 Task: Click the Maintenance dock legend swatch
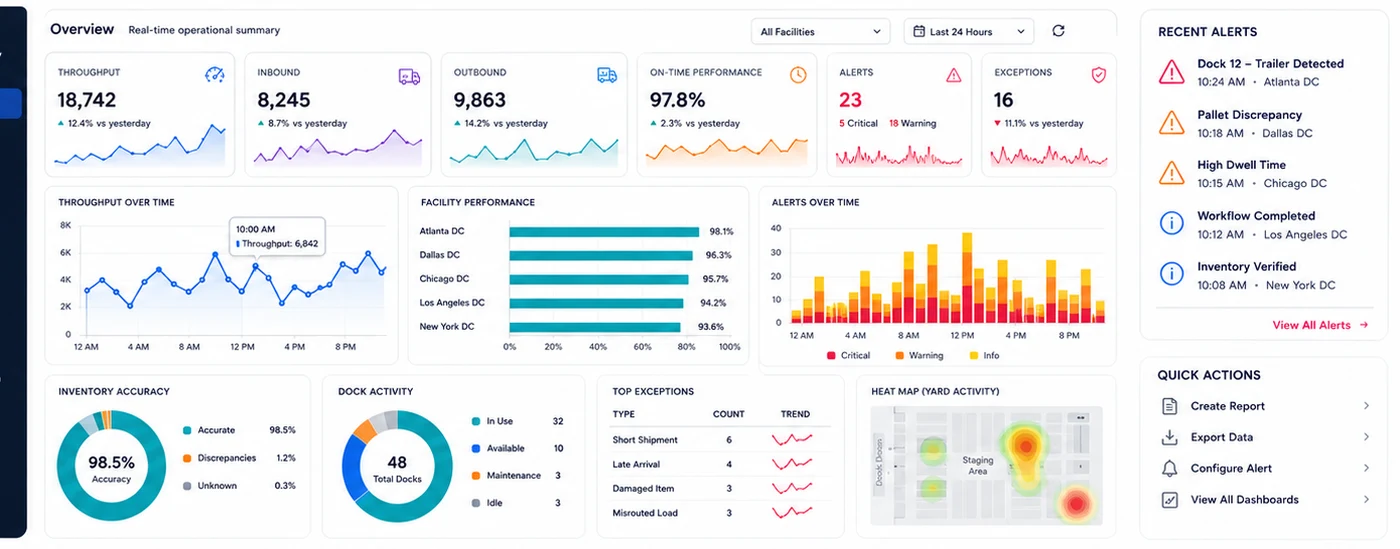click(x=475, y=475)
